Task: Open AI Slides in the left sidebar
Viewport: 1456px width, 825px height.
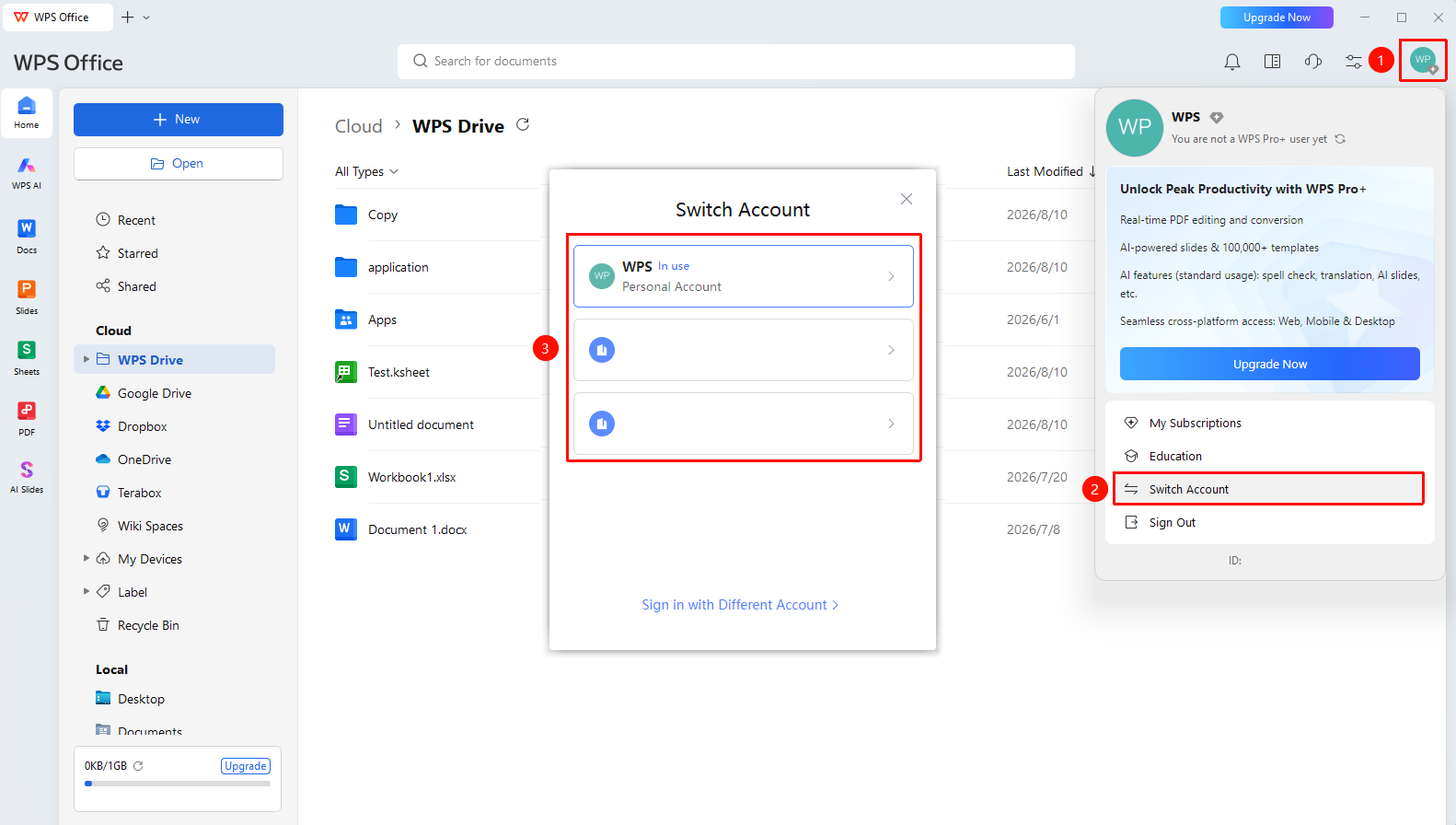Action: click(27, 477)
